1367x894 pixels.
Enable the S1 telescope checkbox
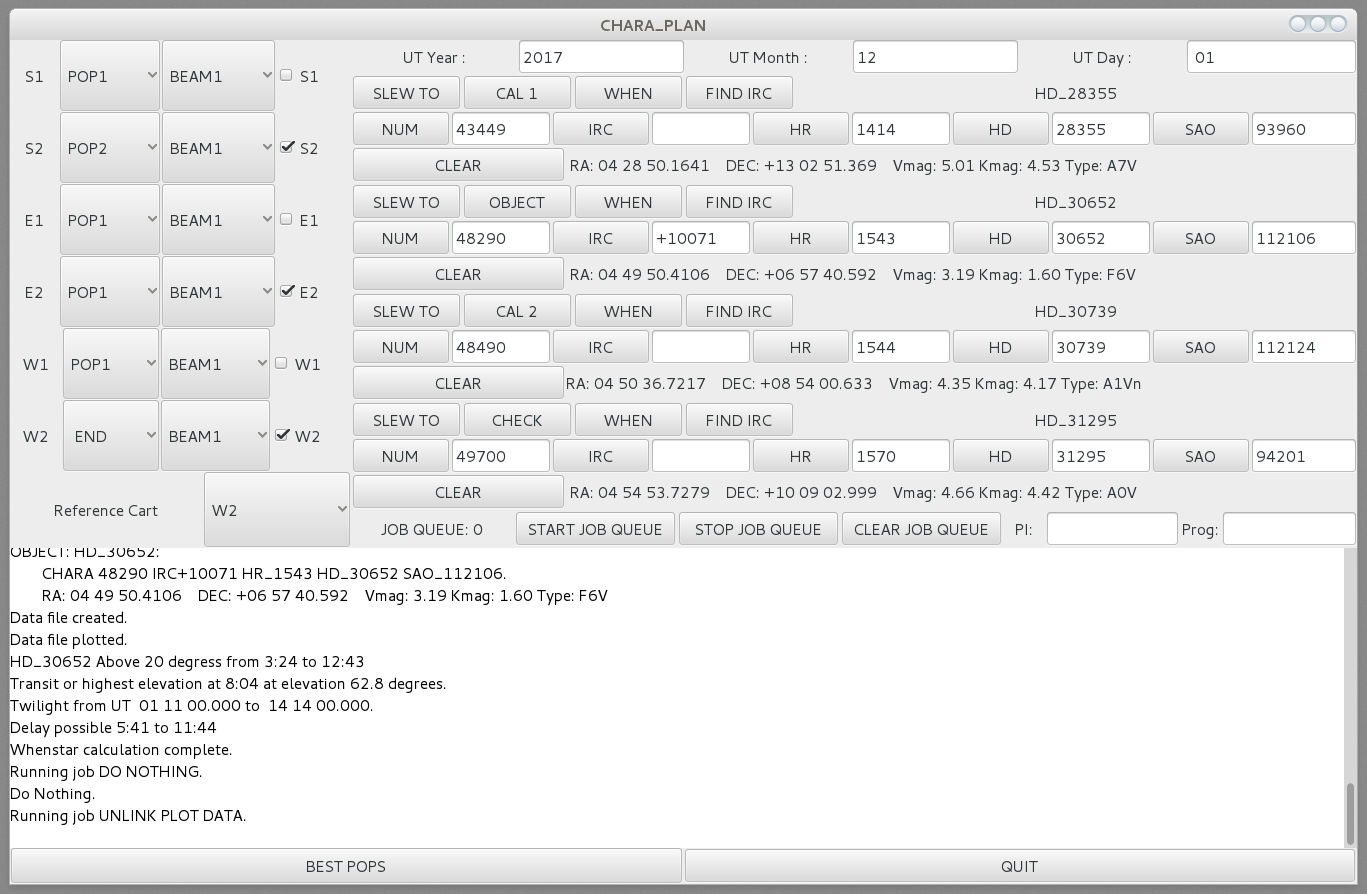point(286,75)
